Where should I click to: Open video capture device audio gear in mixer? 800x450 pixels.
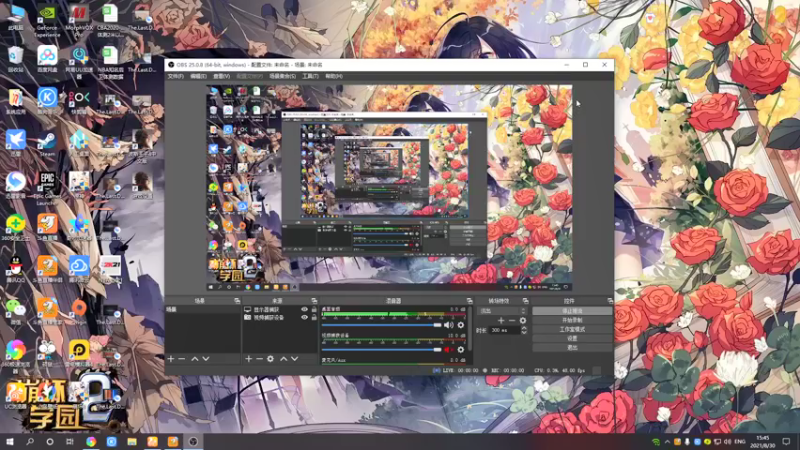coord(461,349)
